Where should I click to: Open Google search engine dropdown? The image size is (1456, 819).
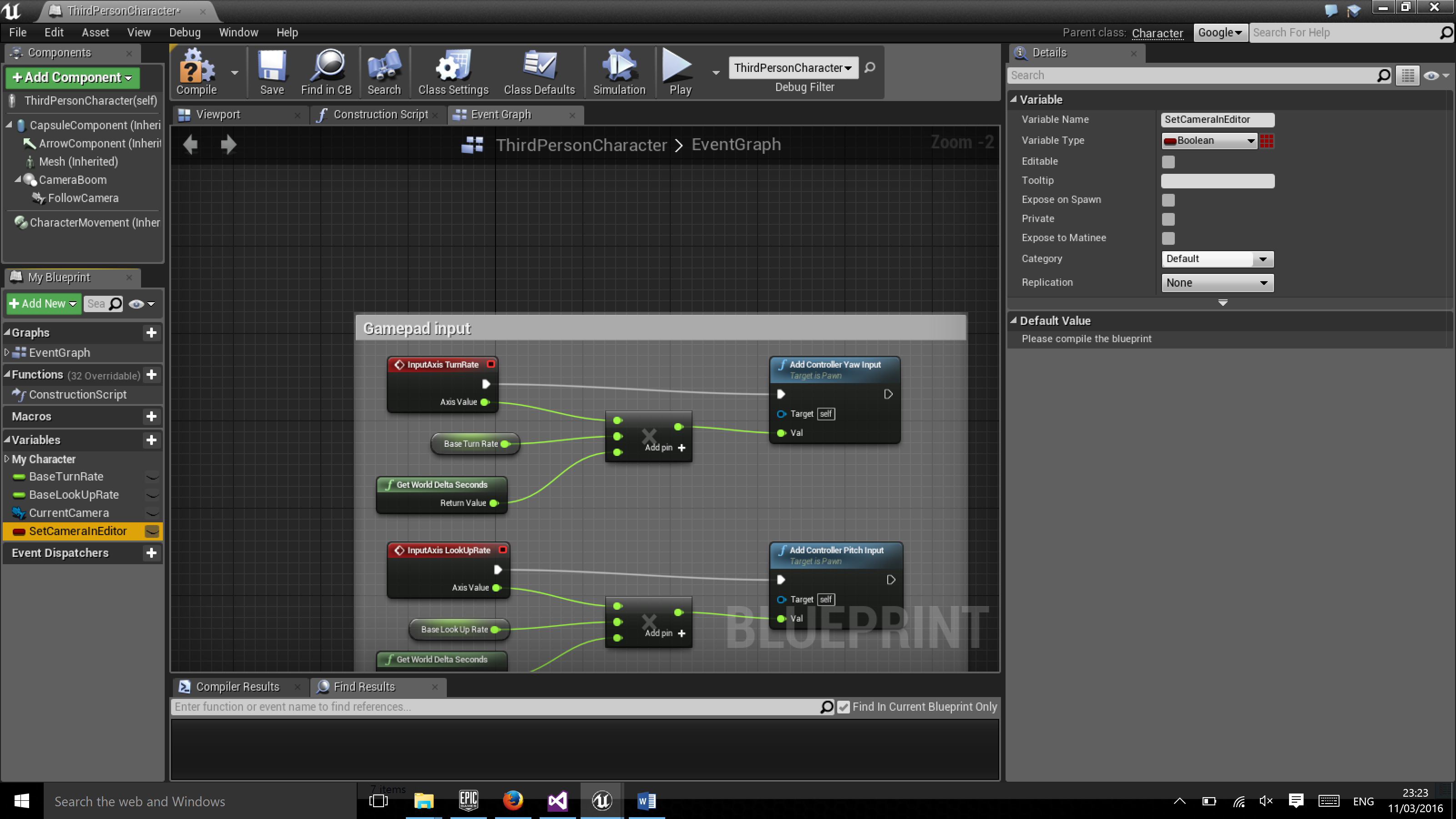pos(1220,33)
